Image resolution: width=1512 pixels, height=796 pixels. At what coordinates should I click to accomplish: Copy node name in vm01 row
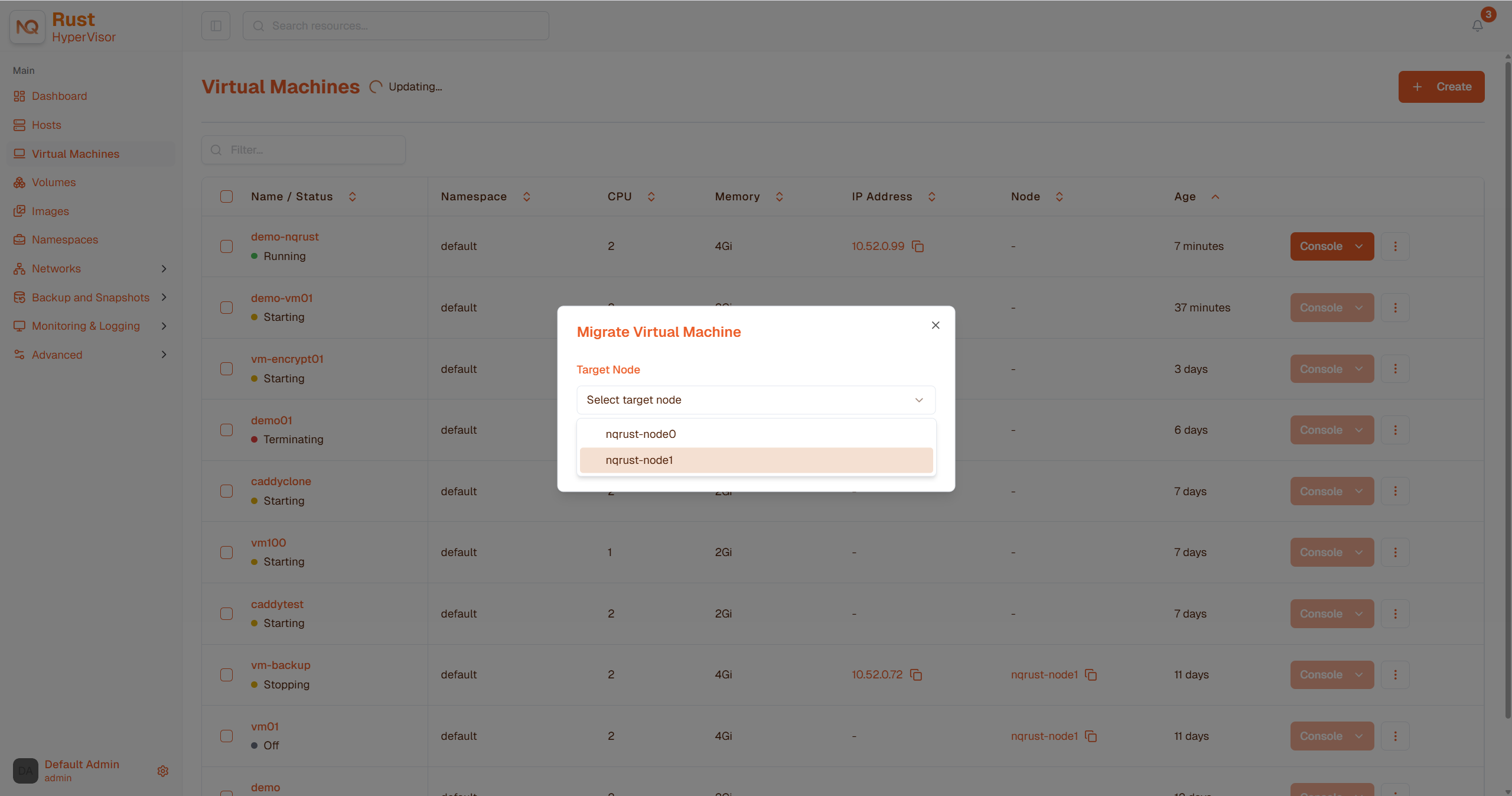tap(1091, 736)
